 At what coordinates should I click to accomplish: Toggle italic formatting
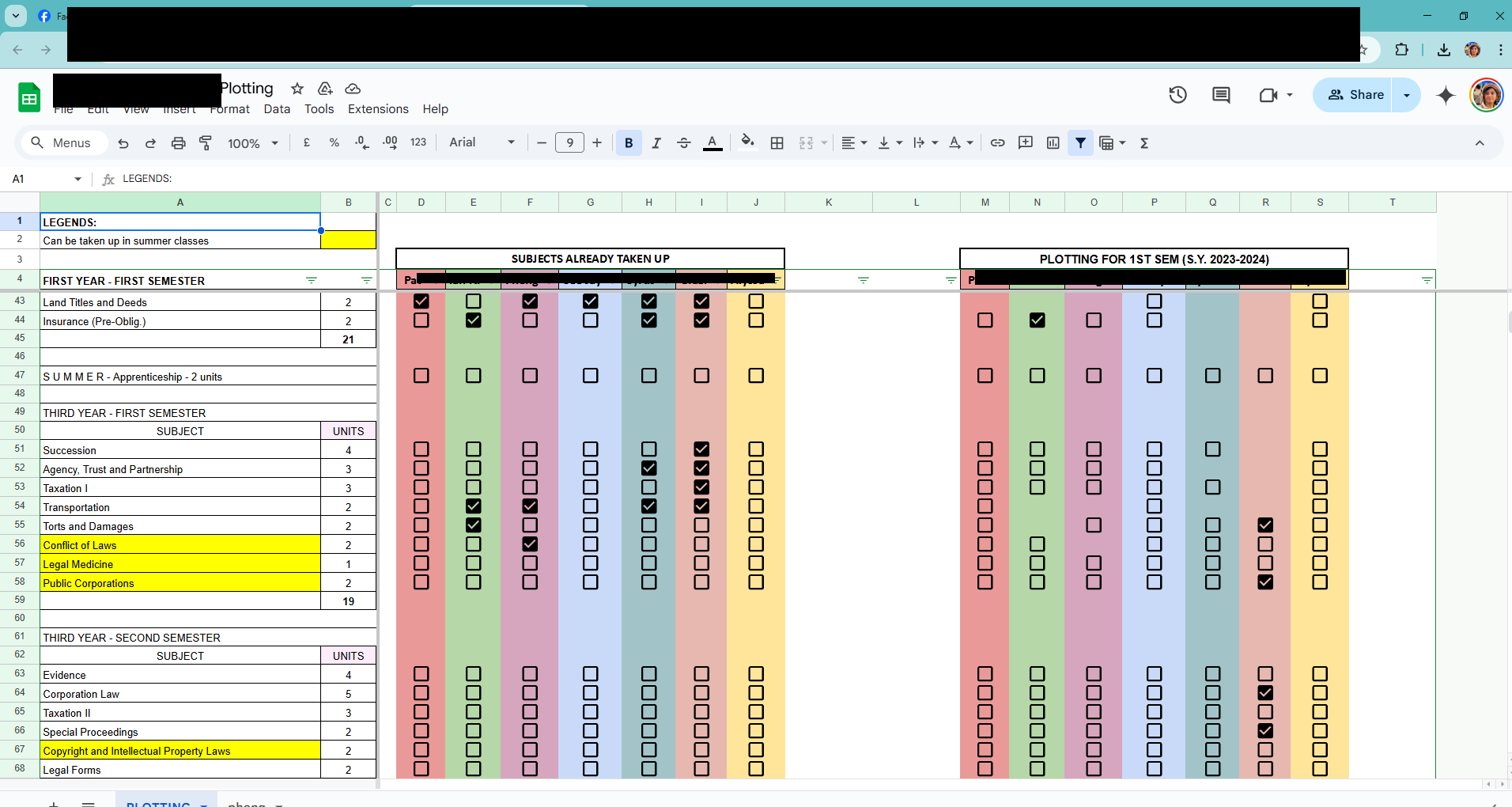click(656, 143)
